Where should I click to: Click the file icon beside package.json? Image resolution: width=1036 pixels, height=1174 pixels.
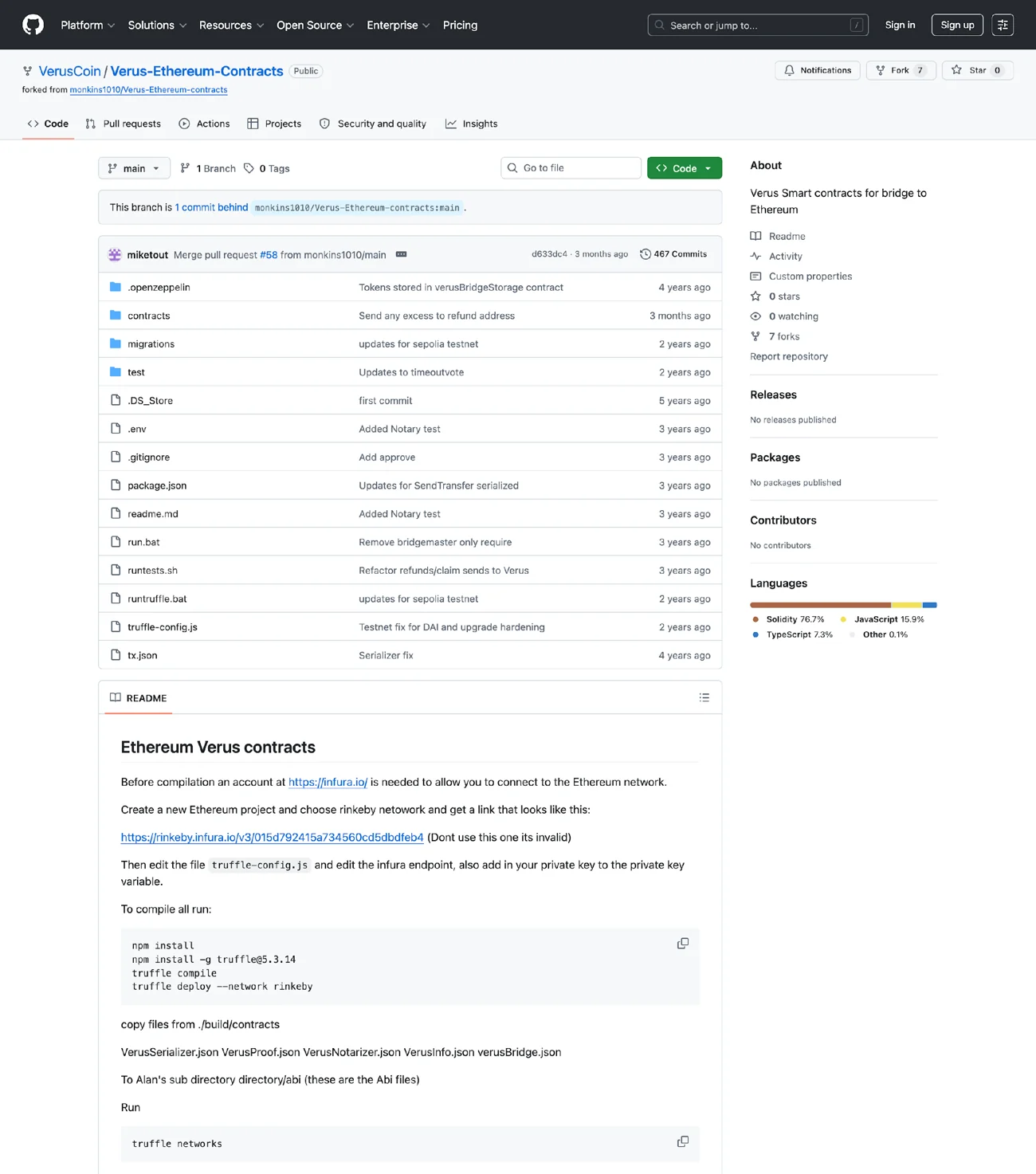116,485
